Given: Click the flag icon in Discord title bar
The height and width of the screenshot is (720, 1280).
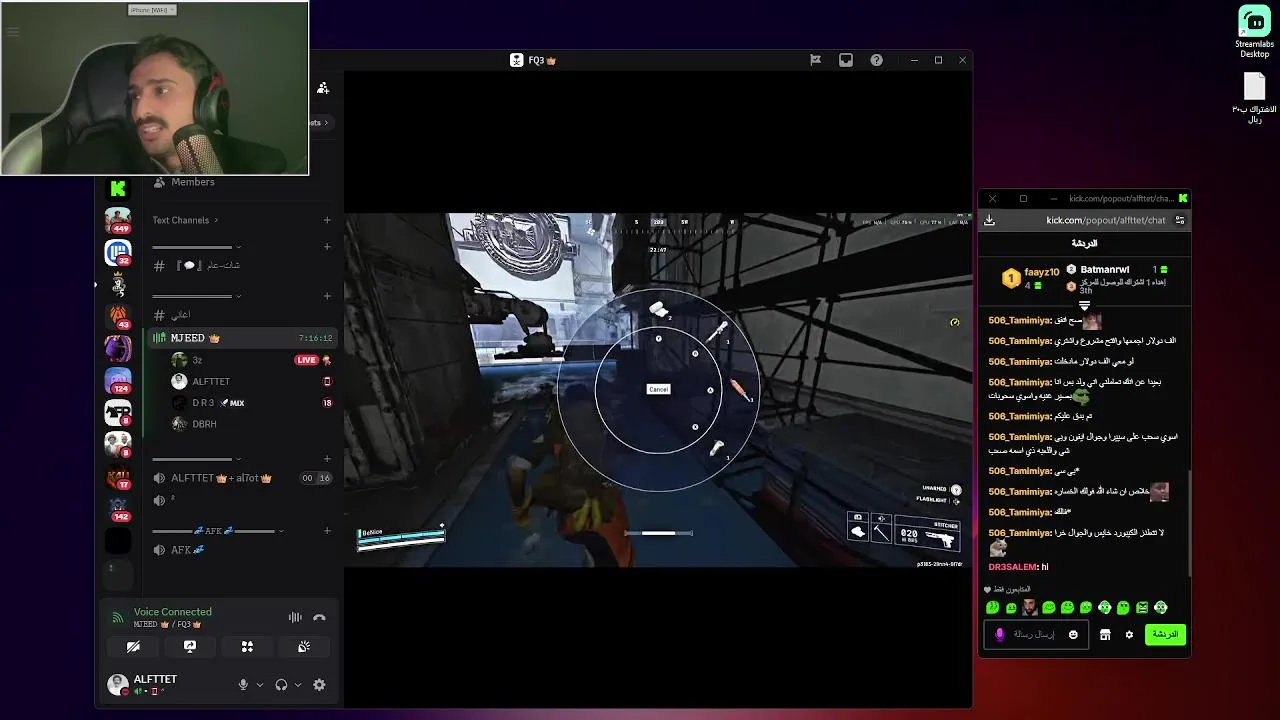Looking at the screenshot, I should click(x=815, y=60).
